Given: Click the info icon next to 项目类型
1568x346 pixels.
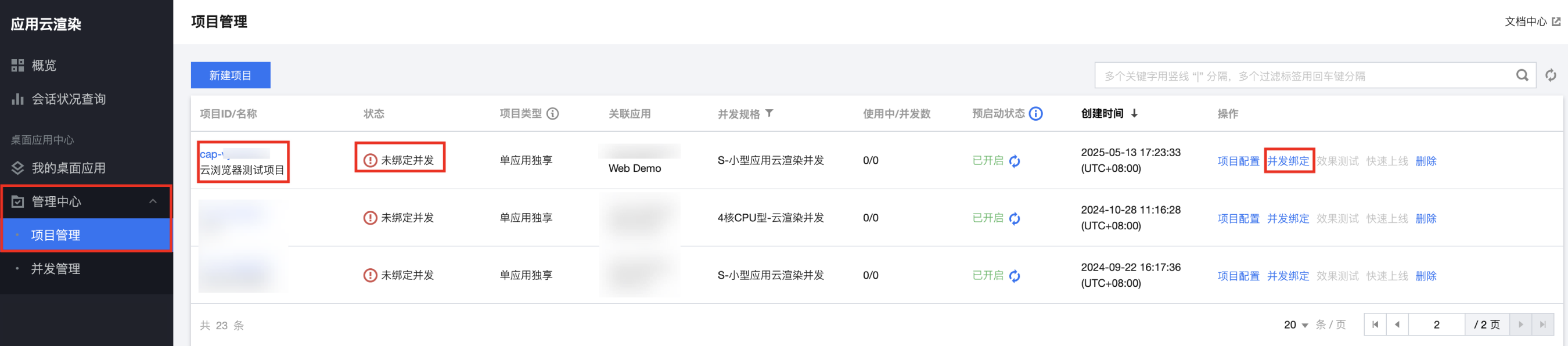Looking at the screenshot, I should 552,114.
